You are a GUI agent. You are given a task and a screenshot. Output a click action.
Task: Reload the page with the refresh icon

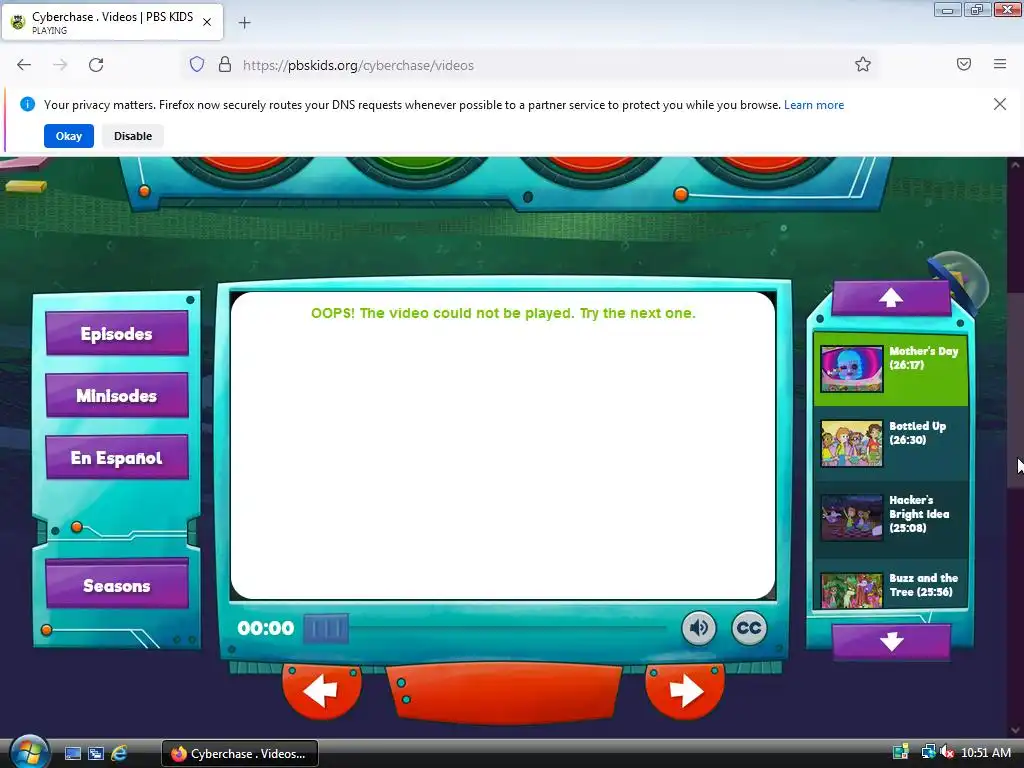pos(96,65)
